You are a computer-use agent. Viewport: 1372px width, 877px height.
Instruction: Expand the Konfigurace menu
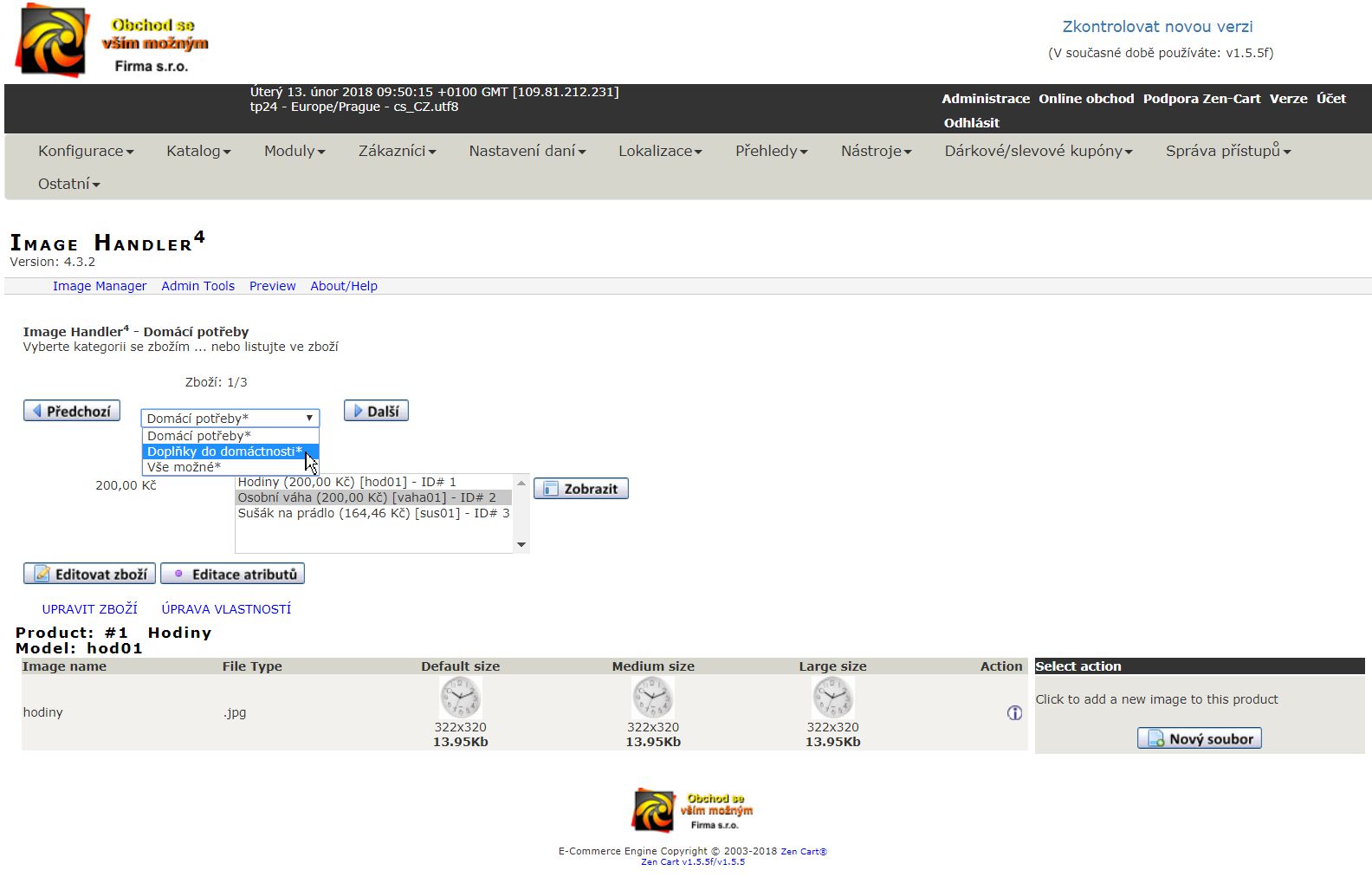pyautogui.click(x=86, y=151)
